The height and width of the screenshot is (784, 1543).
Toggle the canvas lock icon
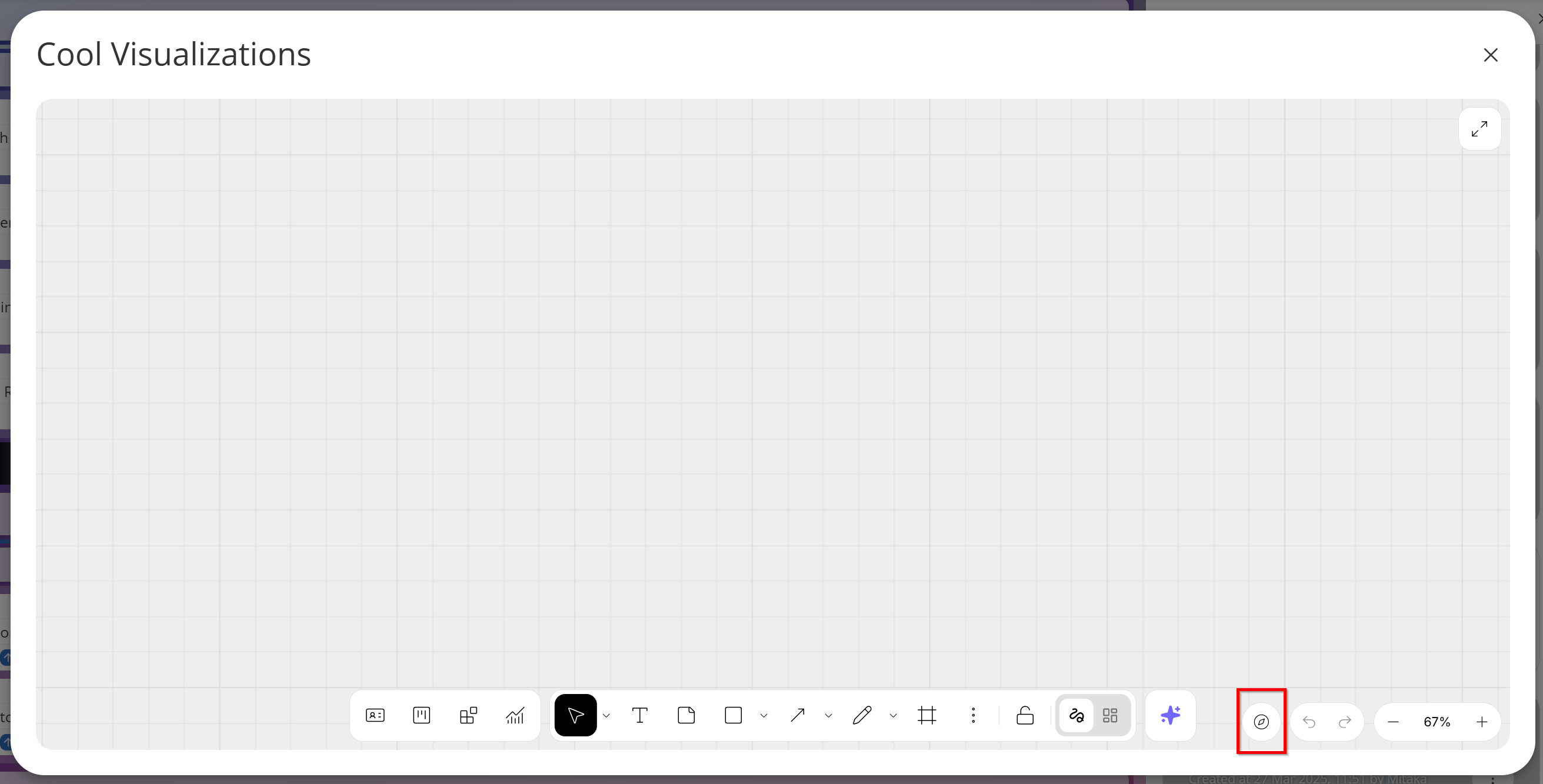1025,715
